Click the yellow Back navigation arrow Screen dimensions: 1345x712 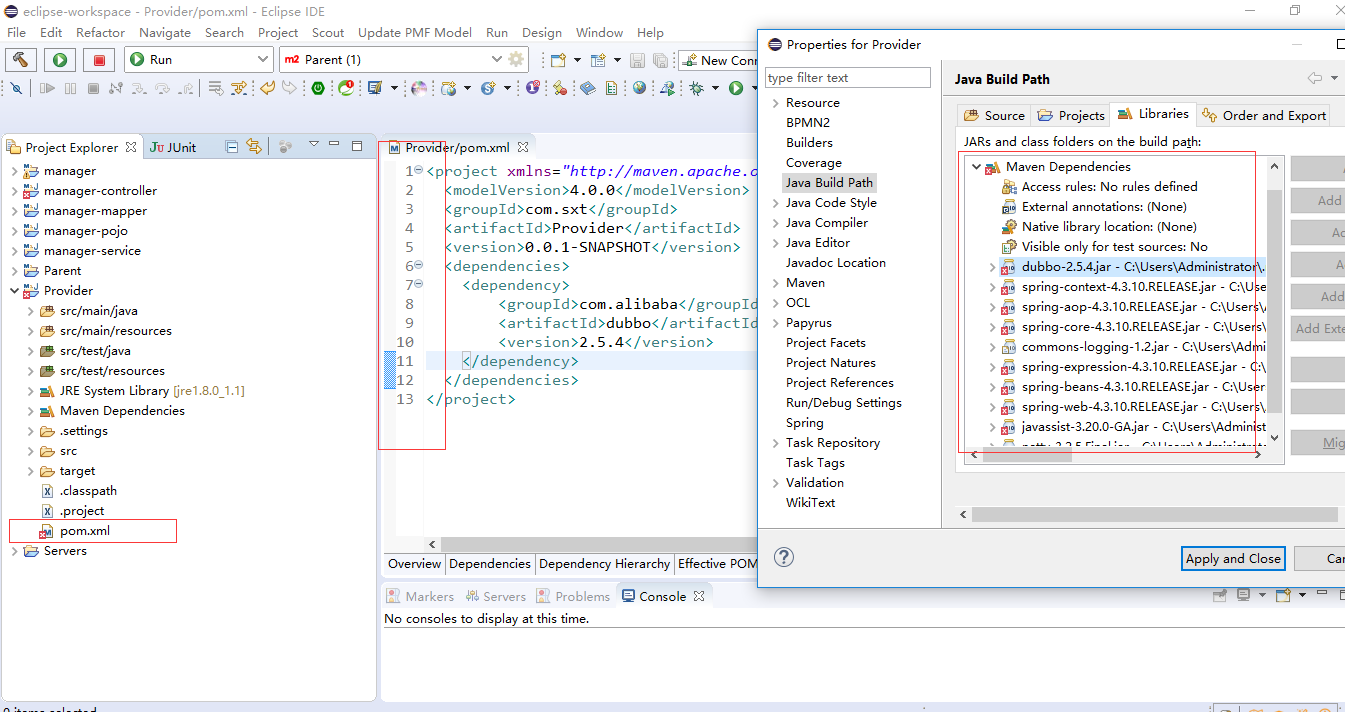[267, 88]
